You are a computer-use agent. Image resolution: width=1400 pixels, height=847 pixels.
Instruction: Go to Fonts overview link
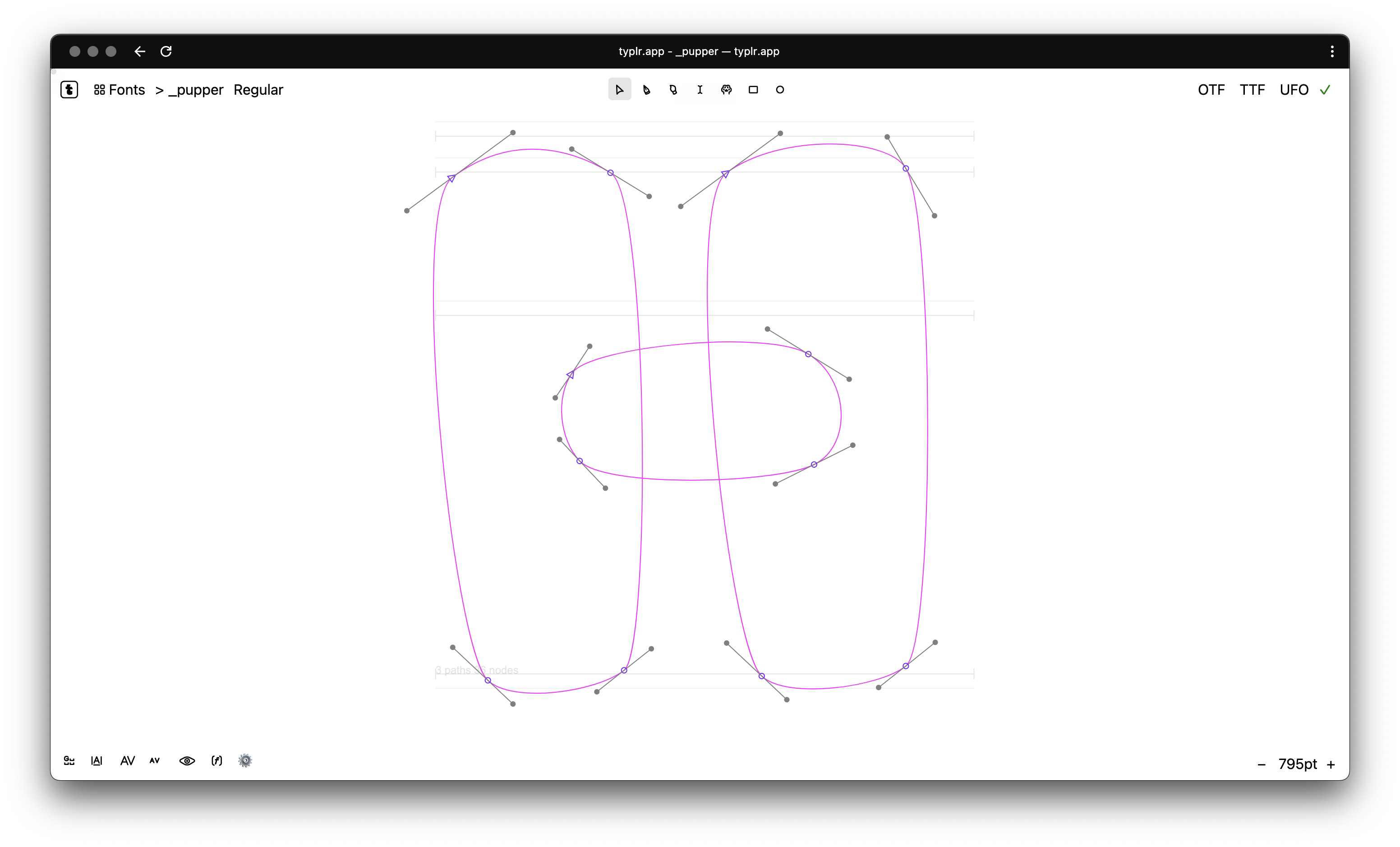pyautogui.click(x=120, y=90)
